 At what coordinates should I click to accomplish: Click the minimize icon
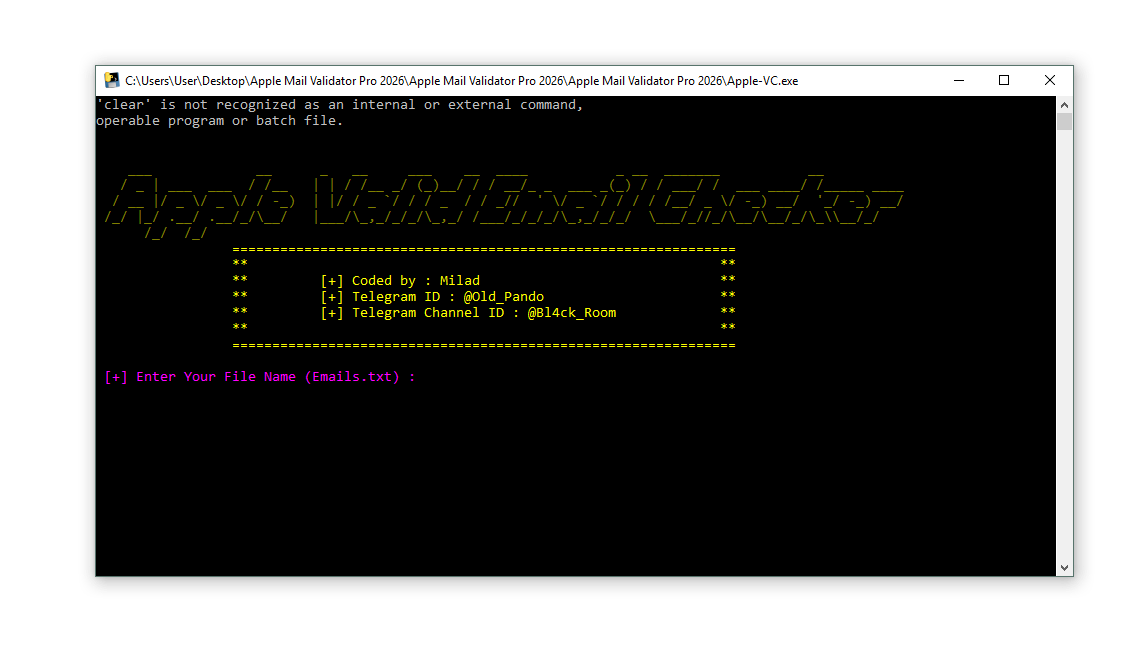point(958,80)
